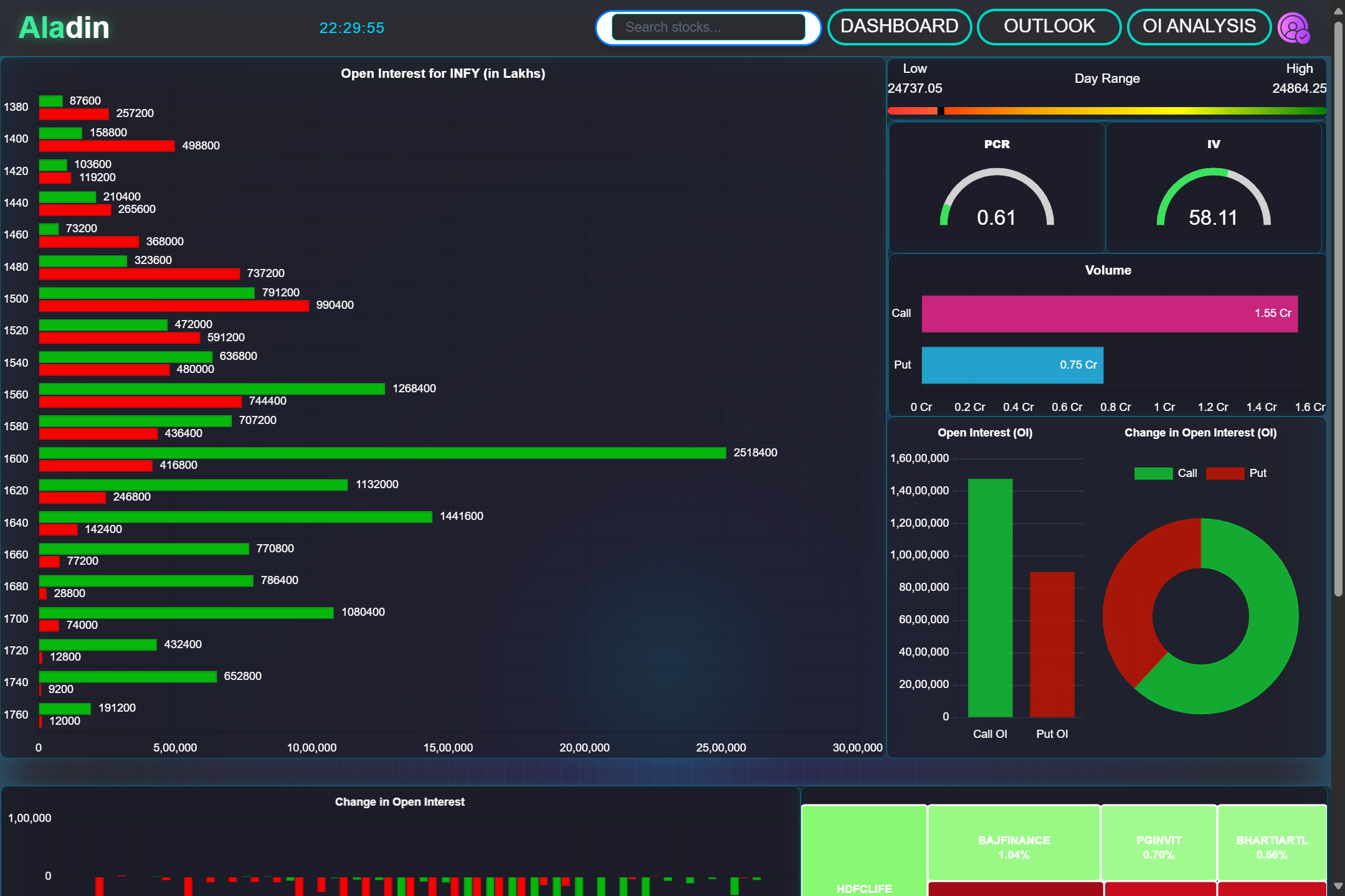This screenshot has height=896, width=1345.
Task: Click the 1680 strike call bar 786400
Action: 146,581
